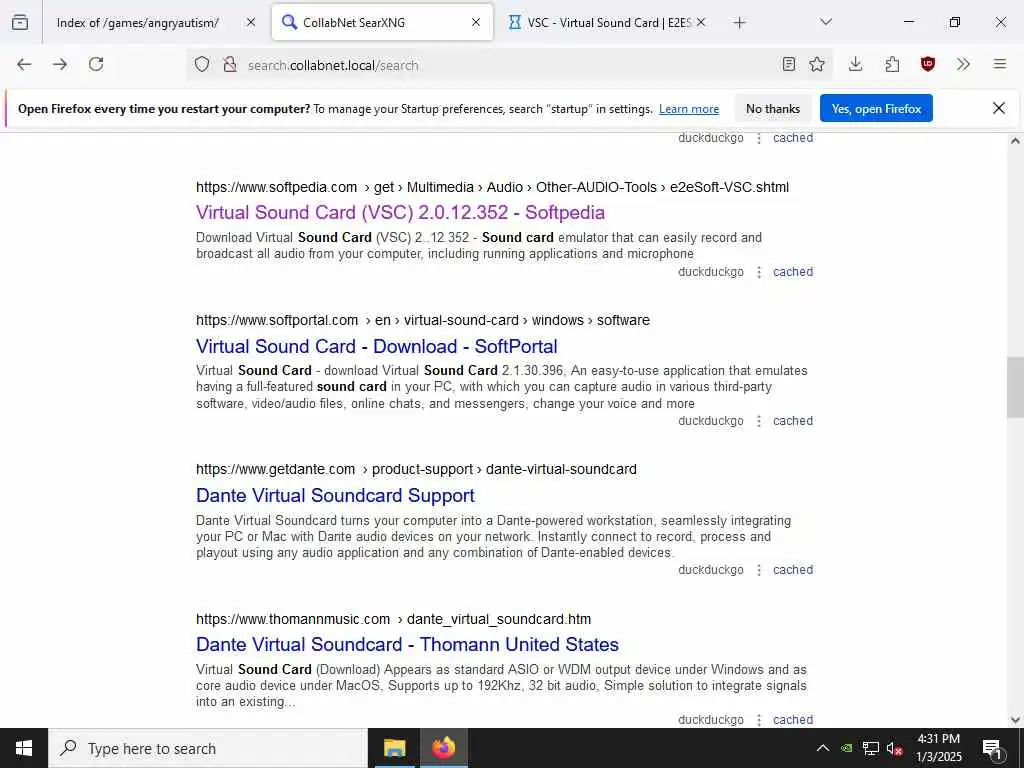Click the https://www.thomannmusic.com URL text
The image size is (1024, 768).
[x=293, y=619]
